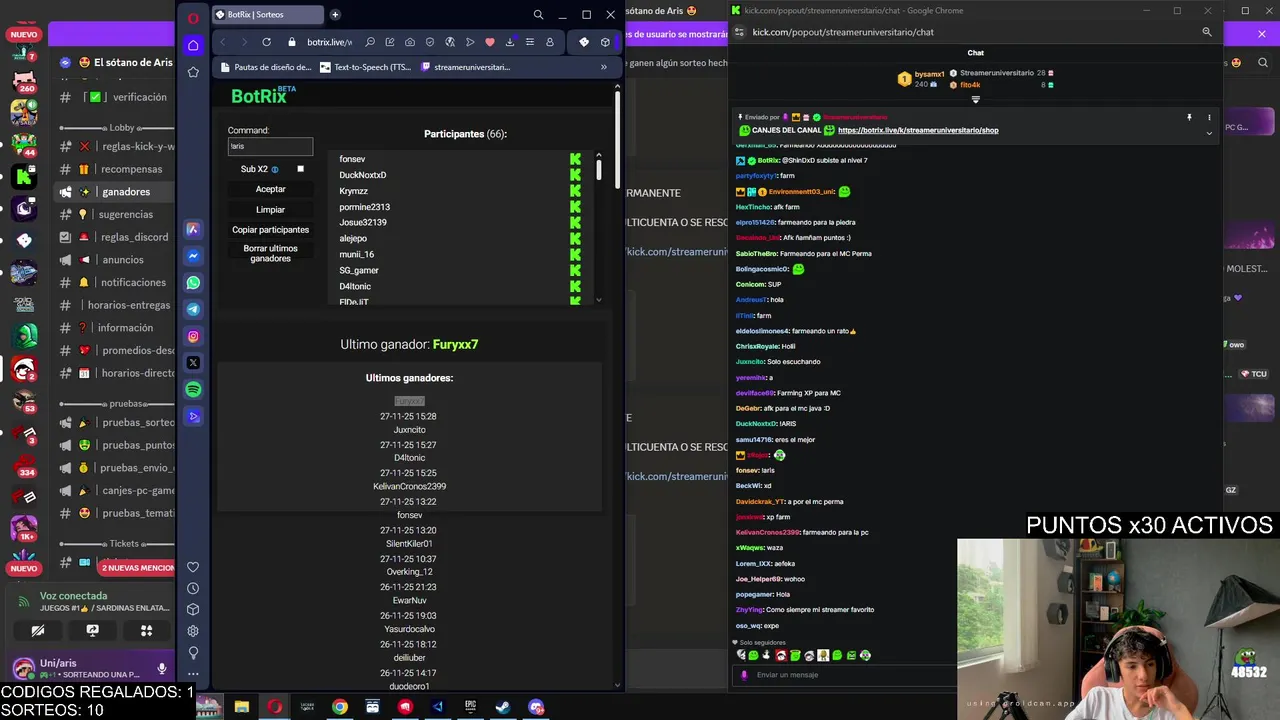
Task: Click the Sub X2 info icon
Action: pyautogui.click(x=275, y=170)
